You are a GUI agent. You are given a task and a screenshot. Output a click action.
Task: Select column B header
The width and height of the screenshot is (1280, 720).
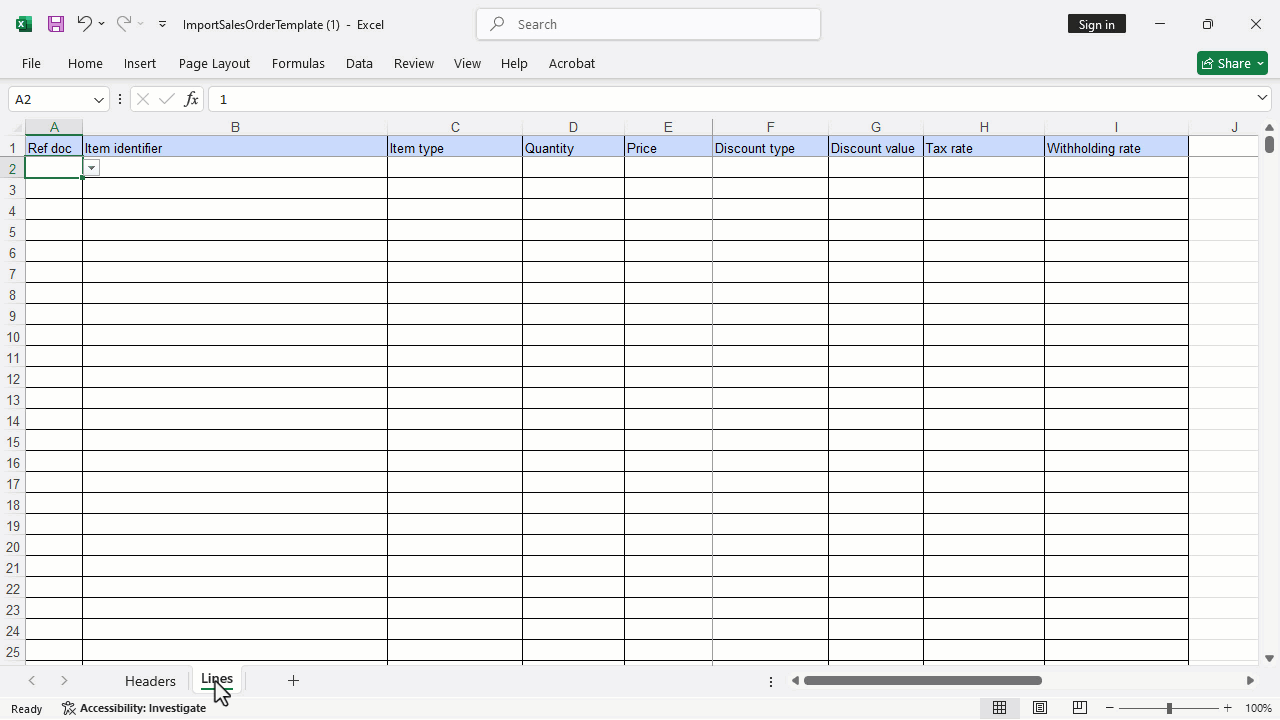click(235, 127)
